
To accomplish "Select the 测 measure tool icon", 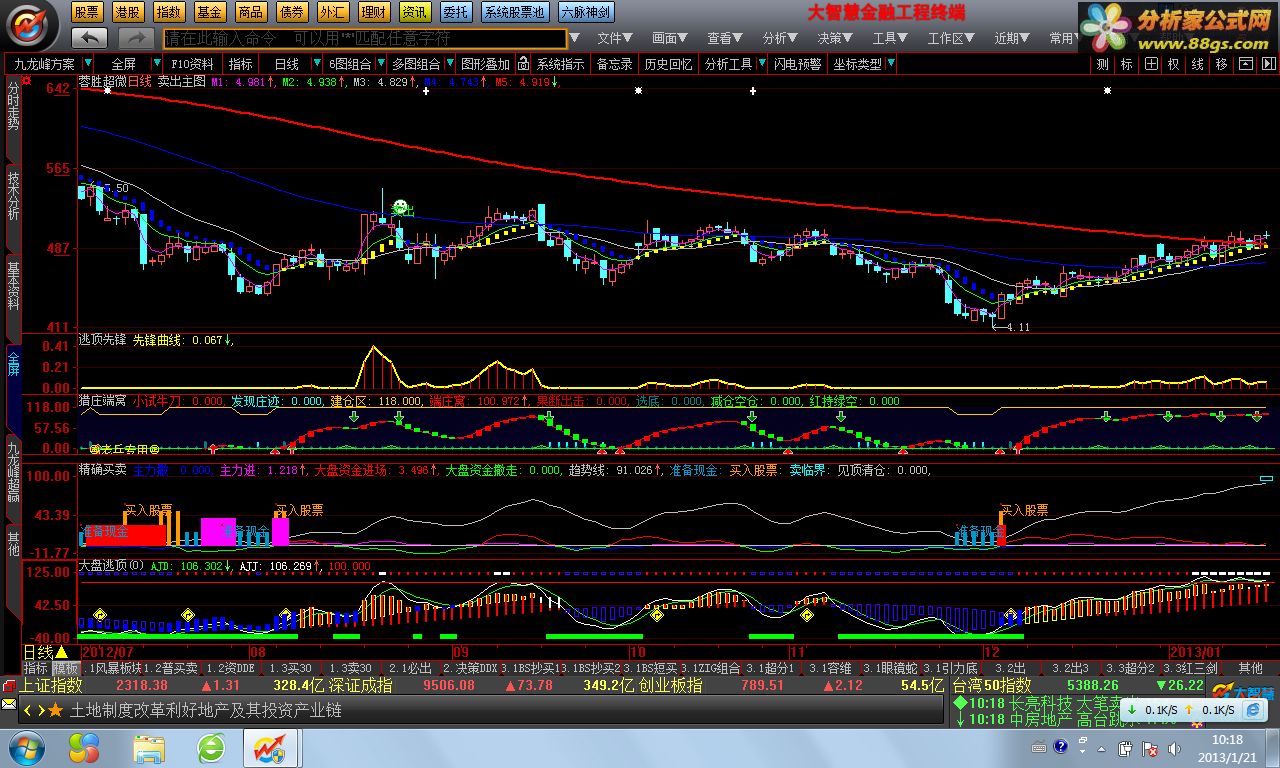I will [1102, 63].
